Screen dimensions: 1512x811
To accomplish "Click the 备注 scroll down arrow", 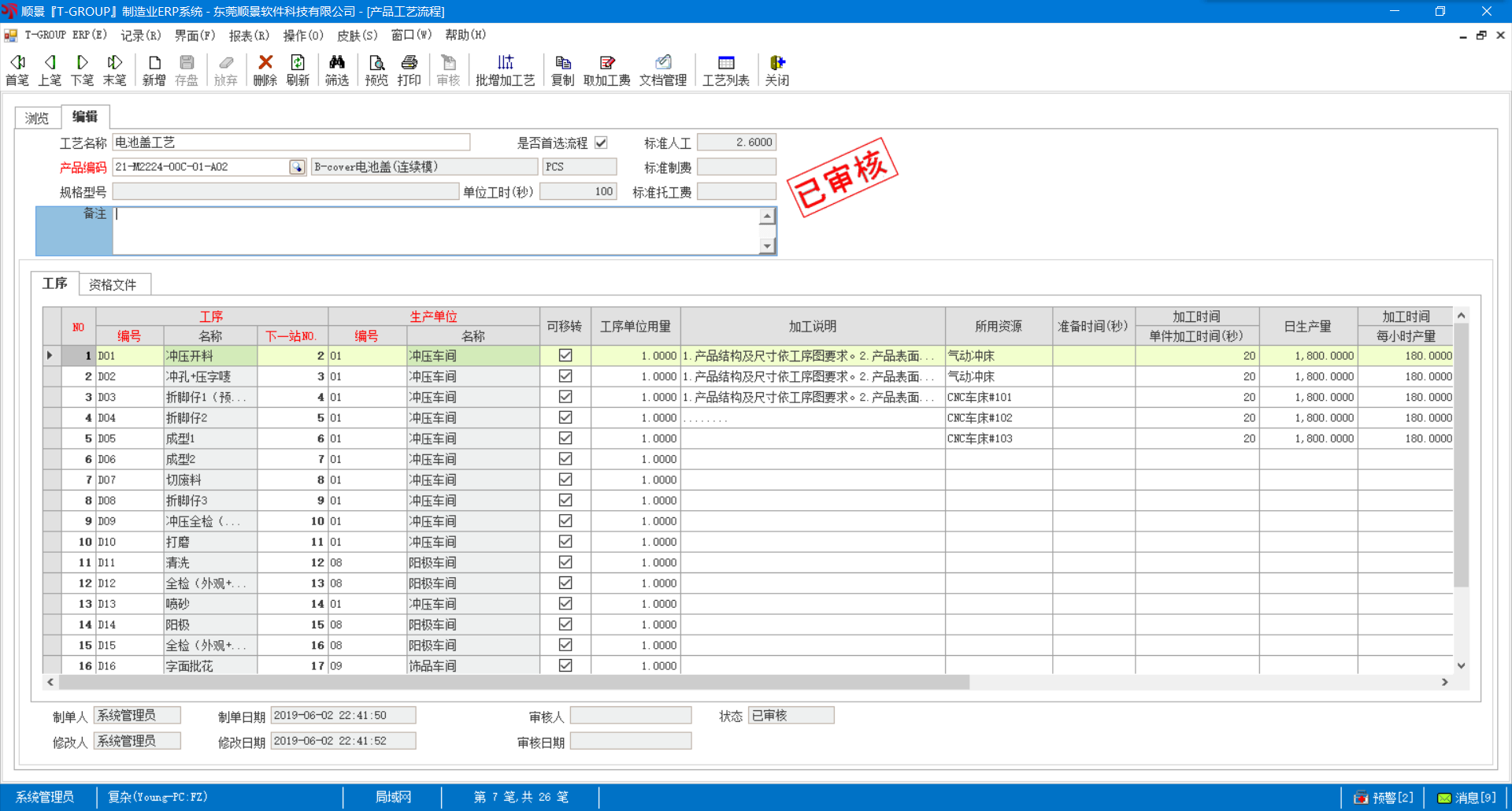I will click(x=767, y=246).
